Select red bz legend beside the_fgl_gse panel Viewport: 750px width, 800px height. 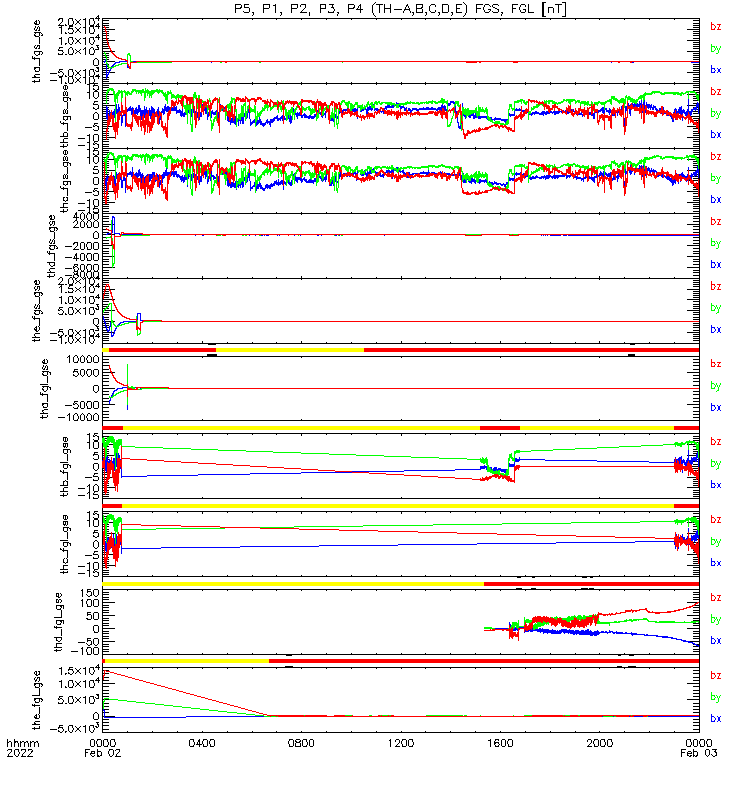pos(715,676)
